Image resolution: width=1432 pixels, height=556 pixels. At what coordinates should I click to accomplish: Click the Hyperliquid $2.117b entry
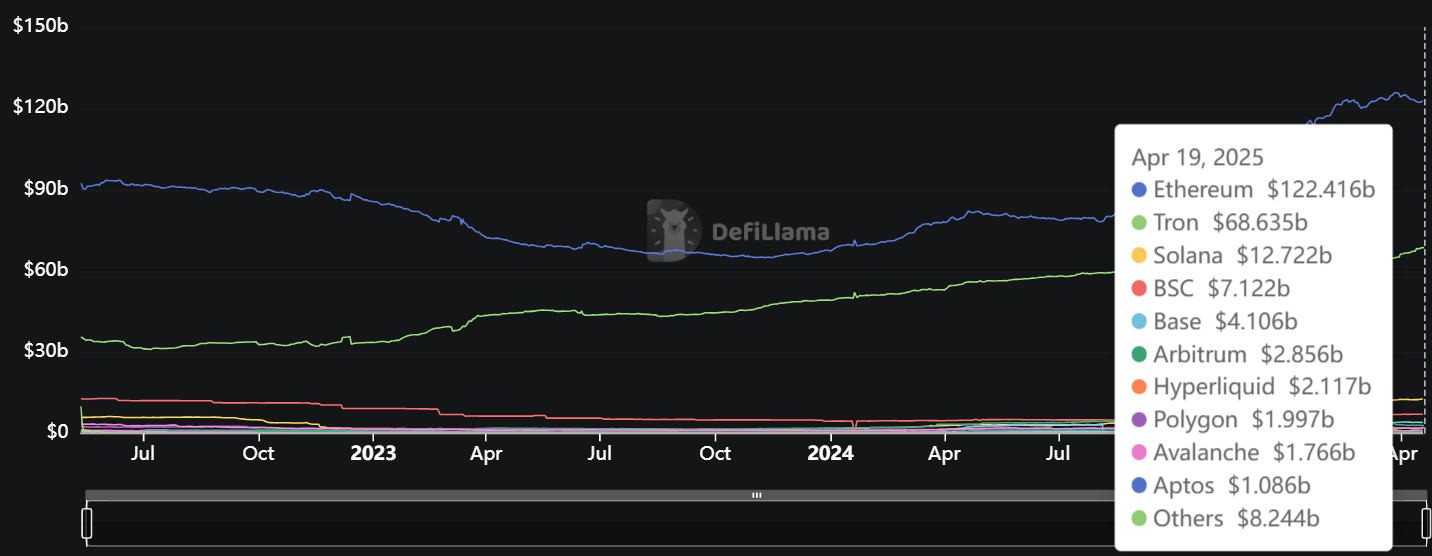[1252, 387]
